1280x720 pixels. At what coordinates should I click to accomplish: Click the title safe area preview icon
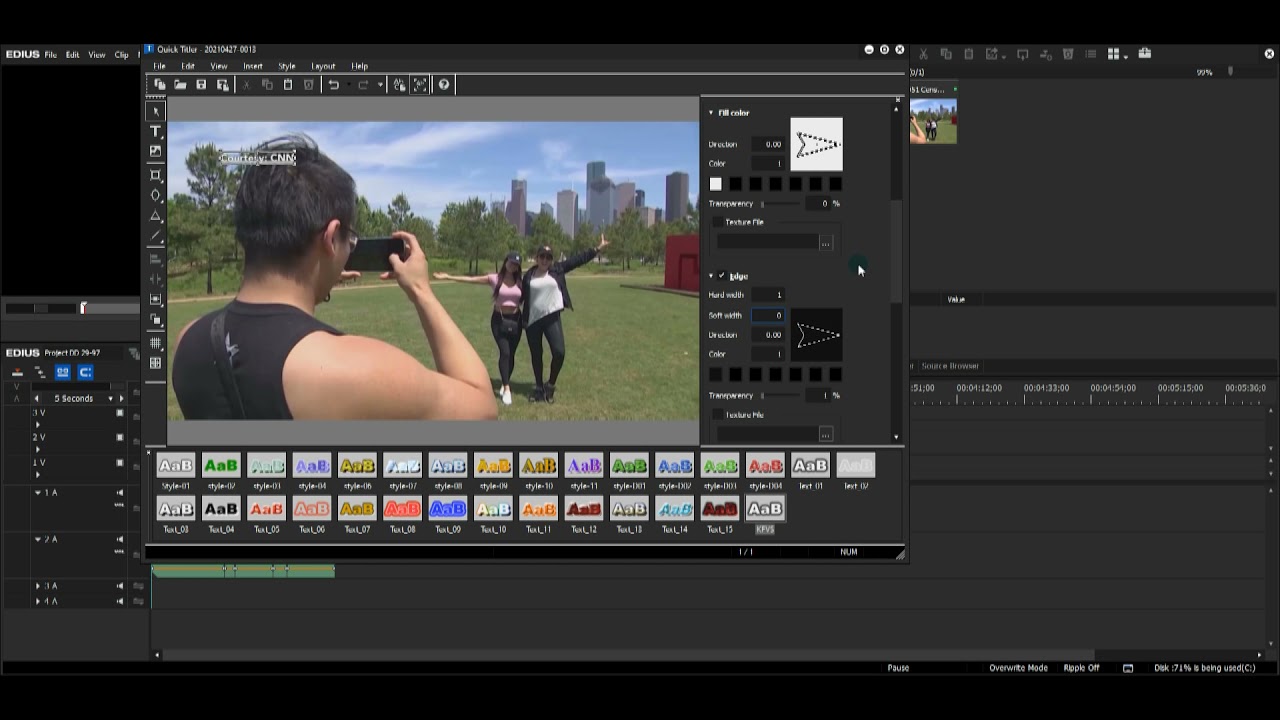pyautogui.click(x=421, y=85)
